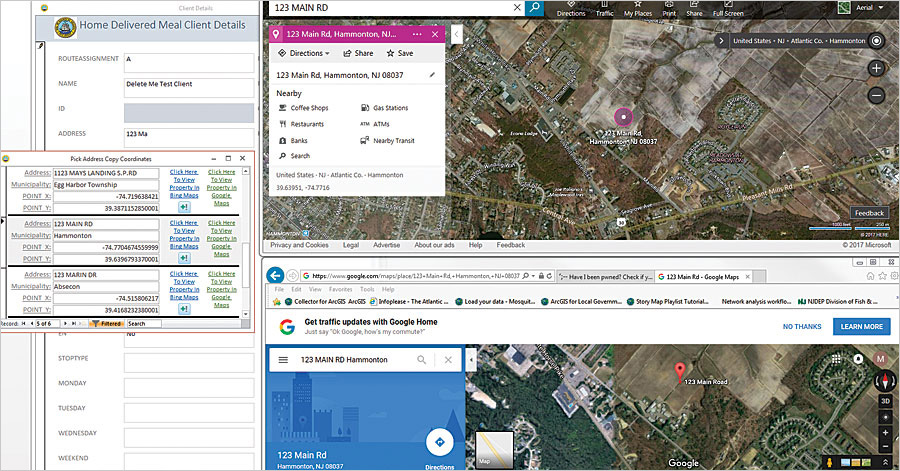Click the red pin at 123 Main Road

click(x=680, y=372)
